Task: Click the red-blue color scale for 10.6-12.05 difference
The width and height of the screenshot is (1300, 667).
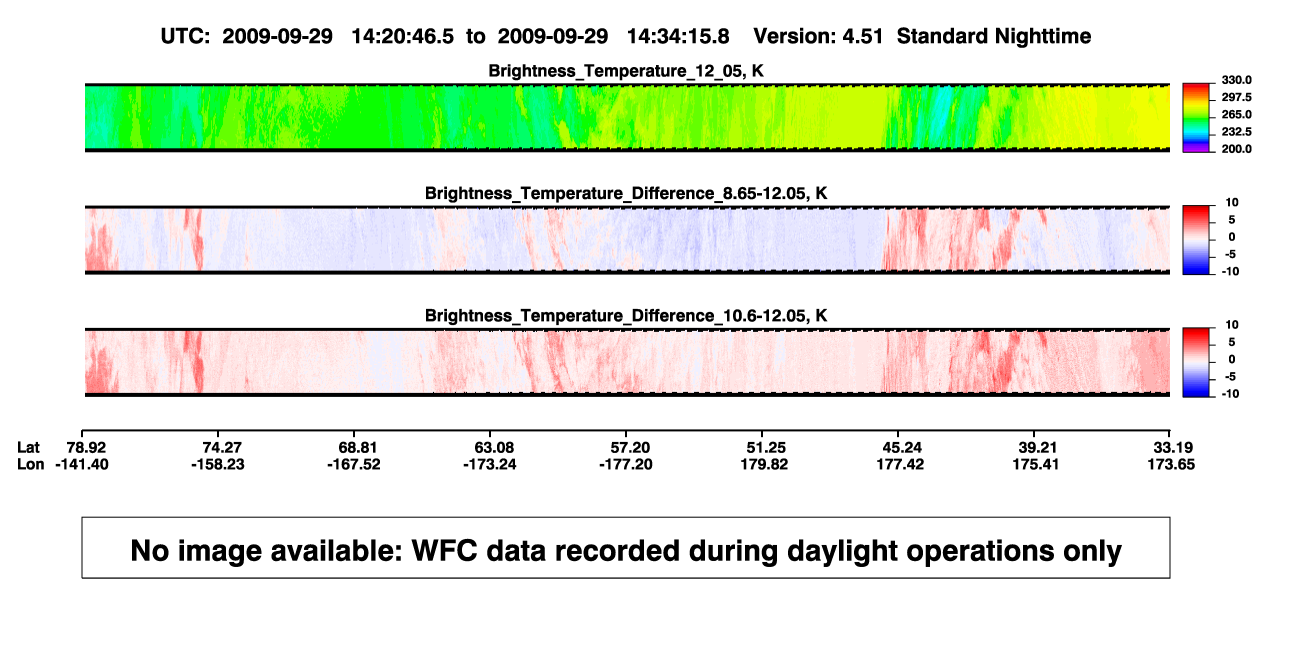Action: [x=1196, y=362]
